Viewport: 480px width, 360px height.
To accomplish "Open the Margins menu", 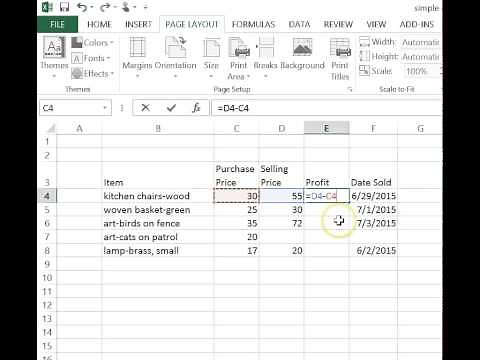I will 137,57.
